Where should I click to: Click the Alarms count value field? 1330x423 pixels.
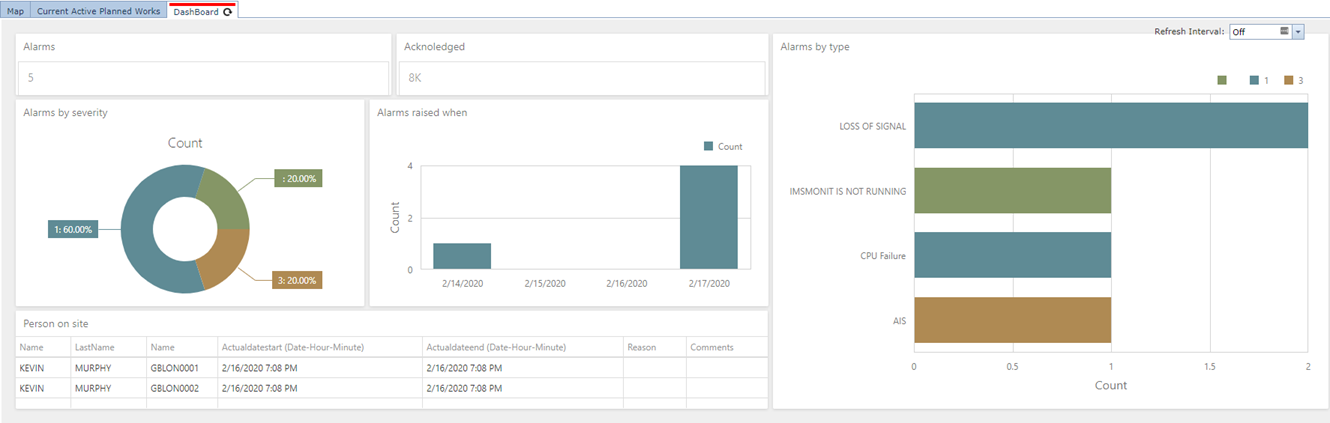(x=203, y=77)
